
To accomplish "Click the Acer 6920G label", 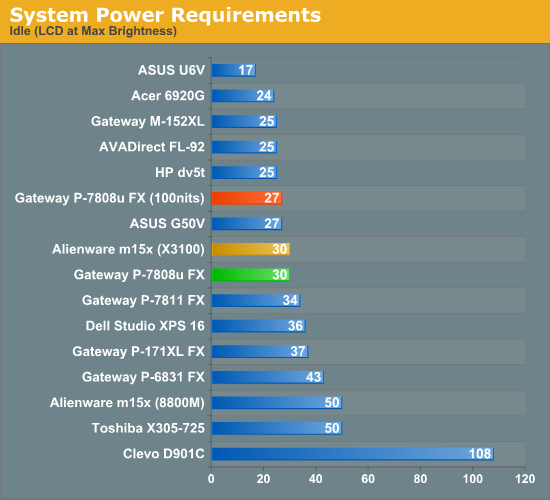I will tap(168, 96).
